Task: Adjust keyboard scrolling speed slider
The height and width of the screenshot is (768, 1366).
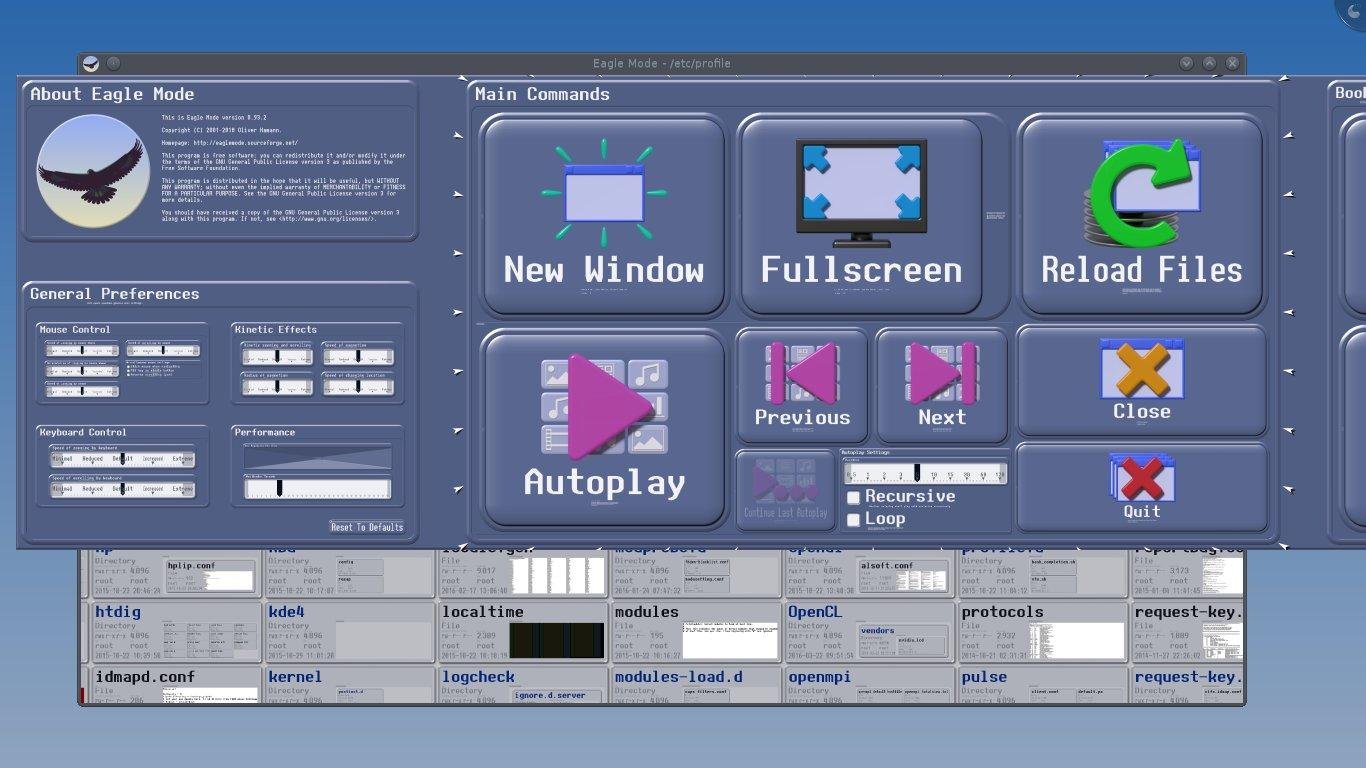Action: click(x=122, y=489)
